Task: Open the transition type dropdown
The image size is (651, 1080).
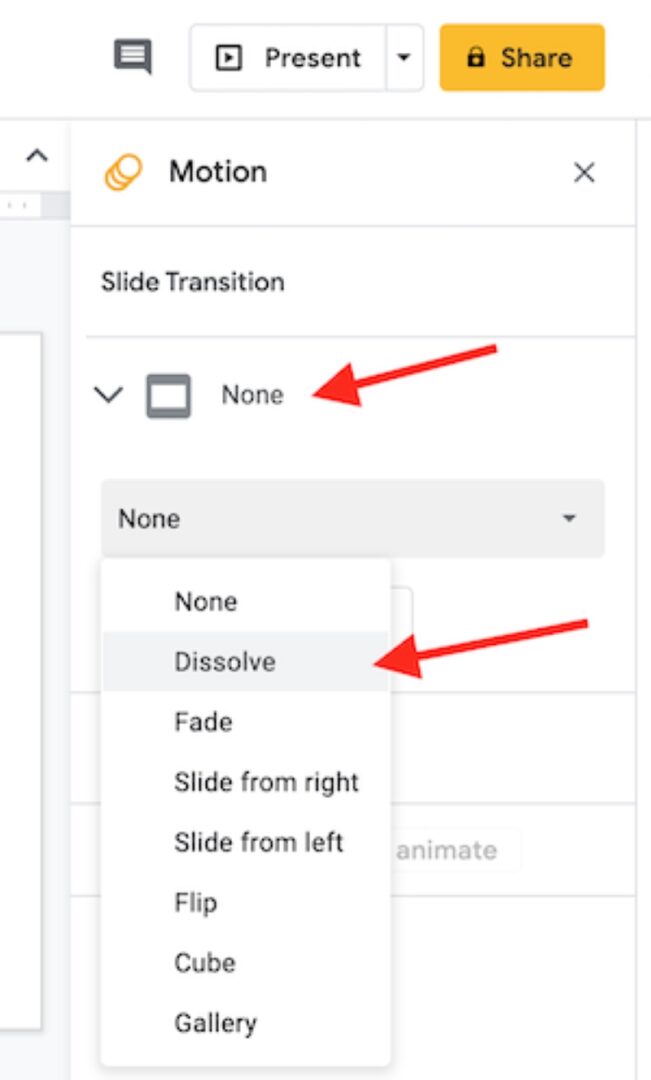Action: [350, 518]
